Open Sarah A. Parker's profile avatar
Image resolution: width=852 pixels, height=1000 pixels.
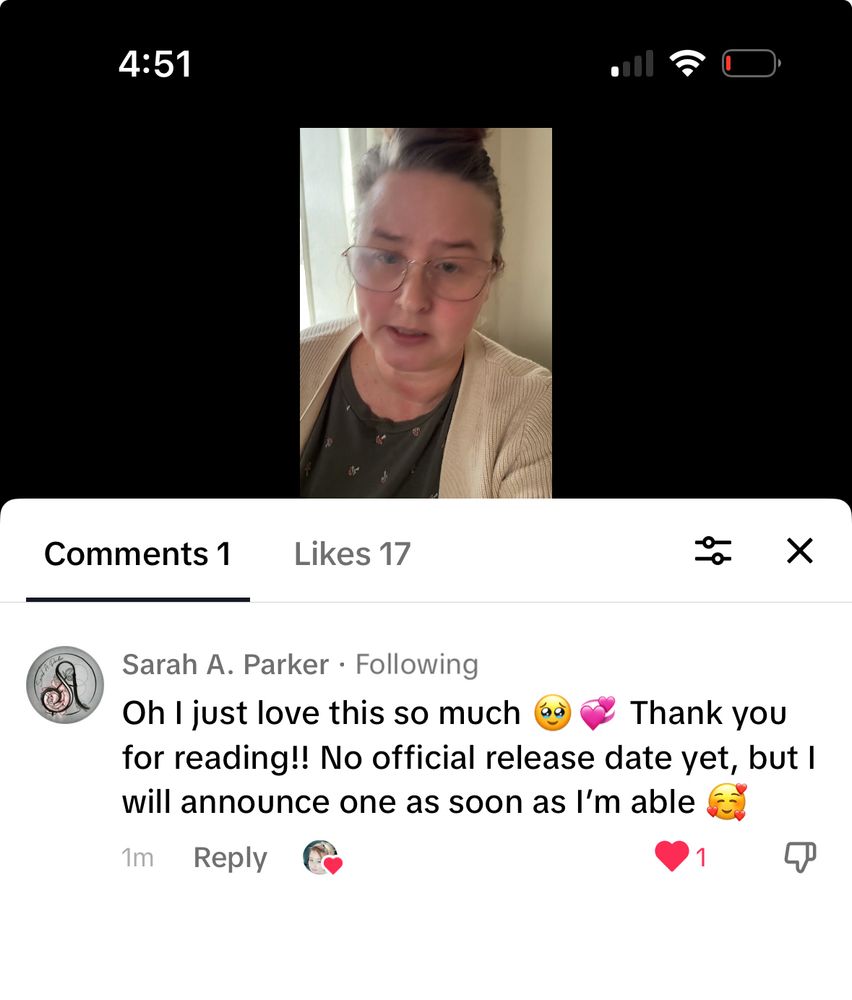click(x=64, y=685)
